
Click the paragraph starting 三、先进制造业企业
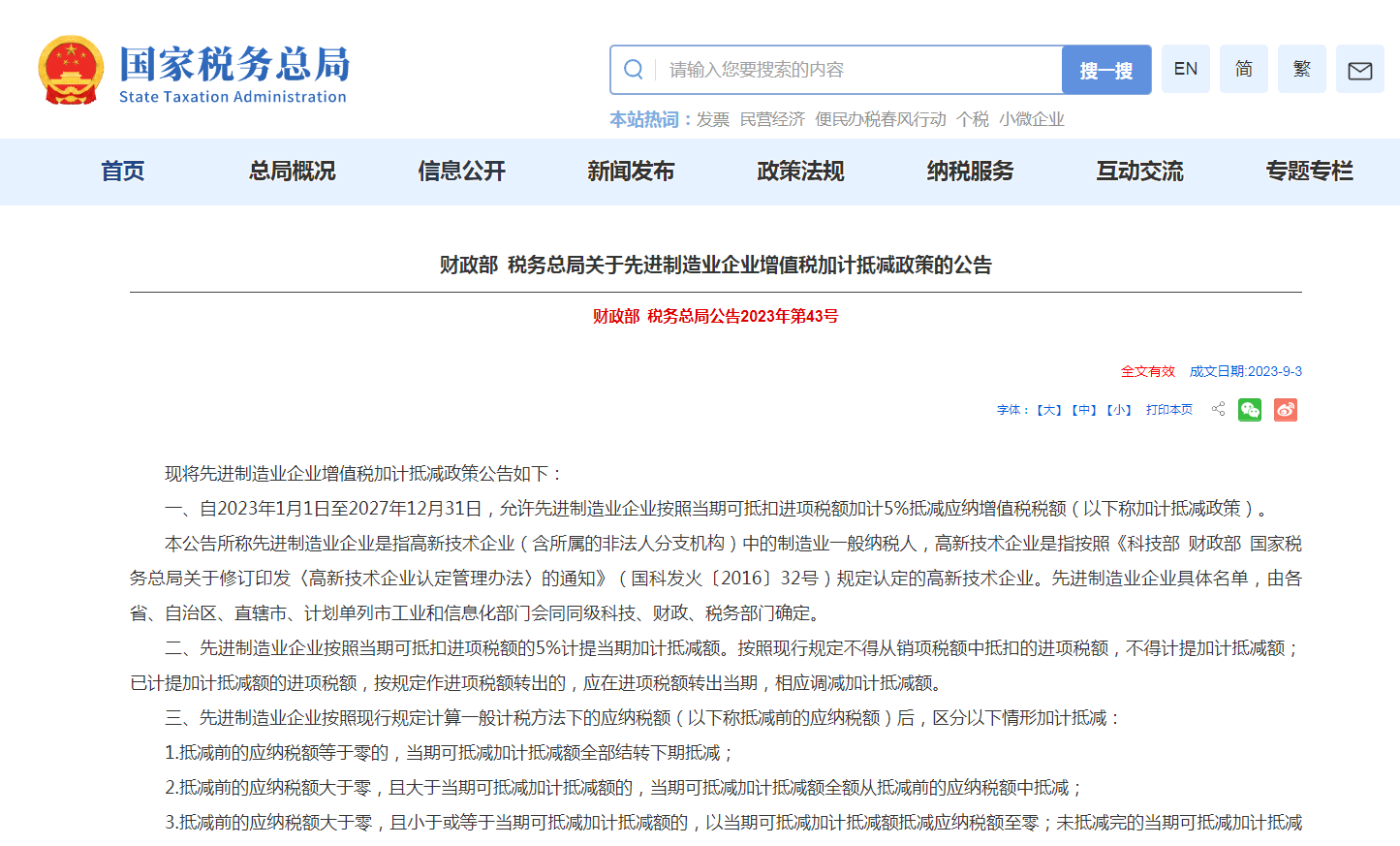(644, 718)
